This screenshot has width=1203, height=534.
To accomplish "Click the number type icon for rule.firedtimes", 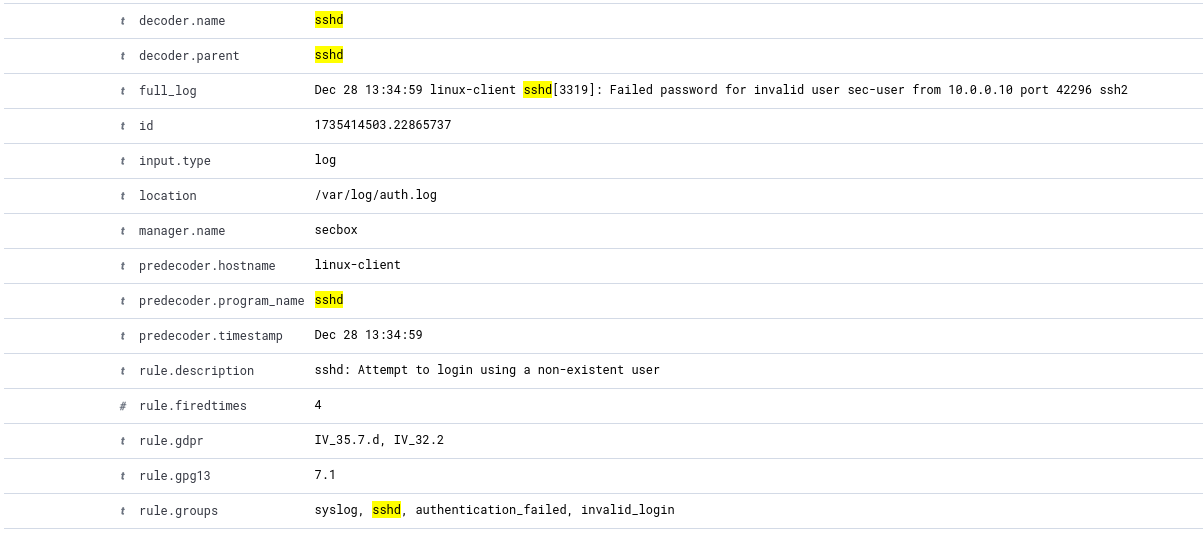I will 123,406.
